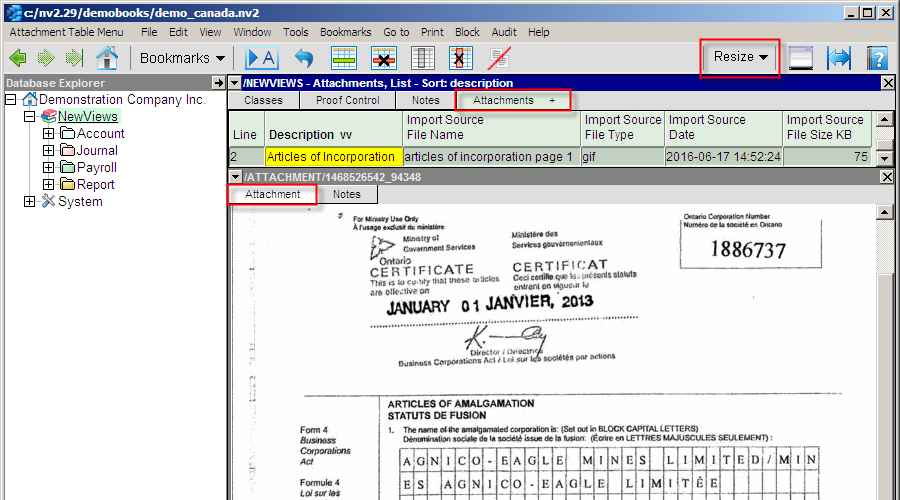Screen dimensions: 900x500
Task: Click the blue undo arrow icon
Action: 303,58
